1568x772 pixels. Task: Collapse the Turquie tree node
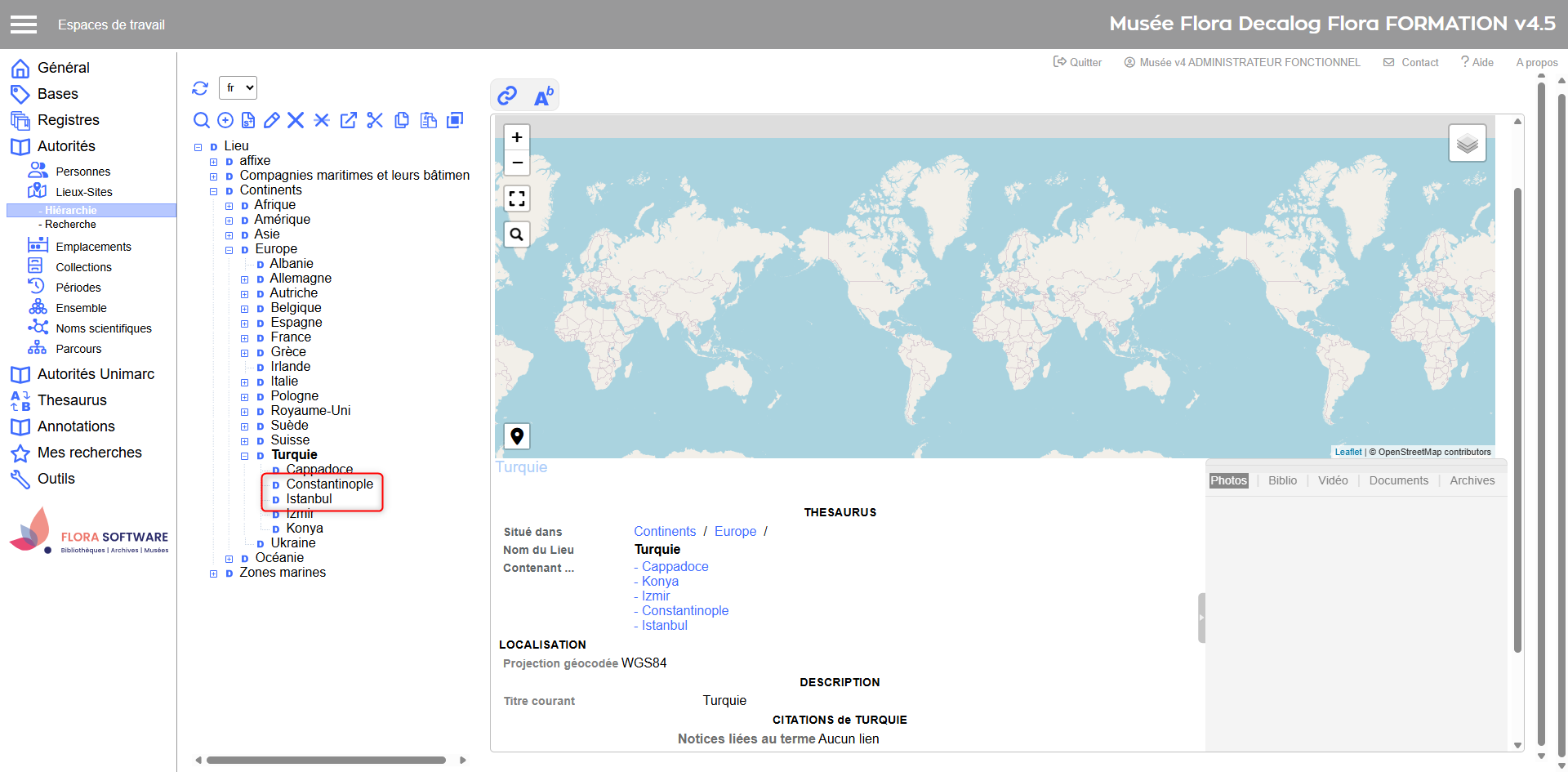pos(244,456)
